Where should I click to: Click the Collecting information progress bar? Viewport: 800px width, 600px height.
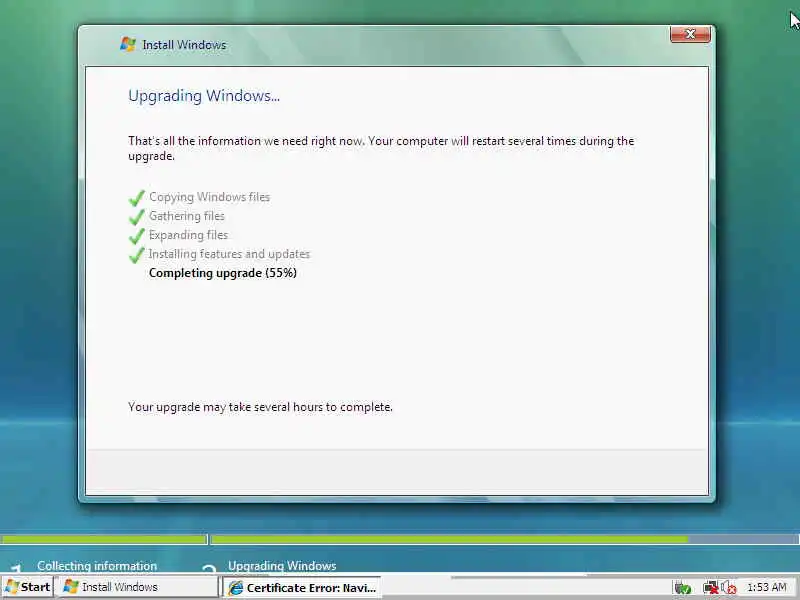coord(104,539)
